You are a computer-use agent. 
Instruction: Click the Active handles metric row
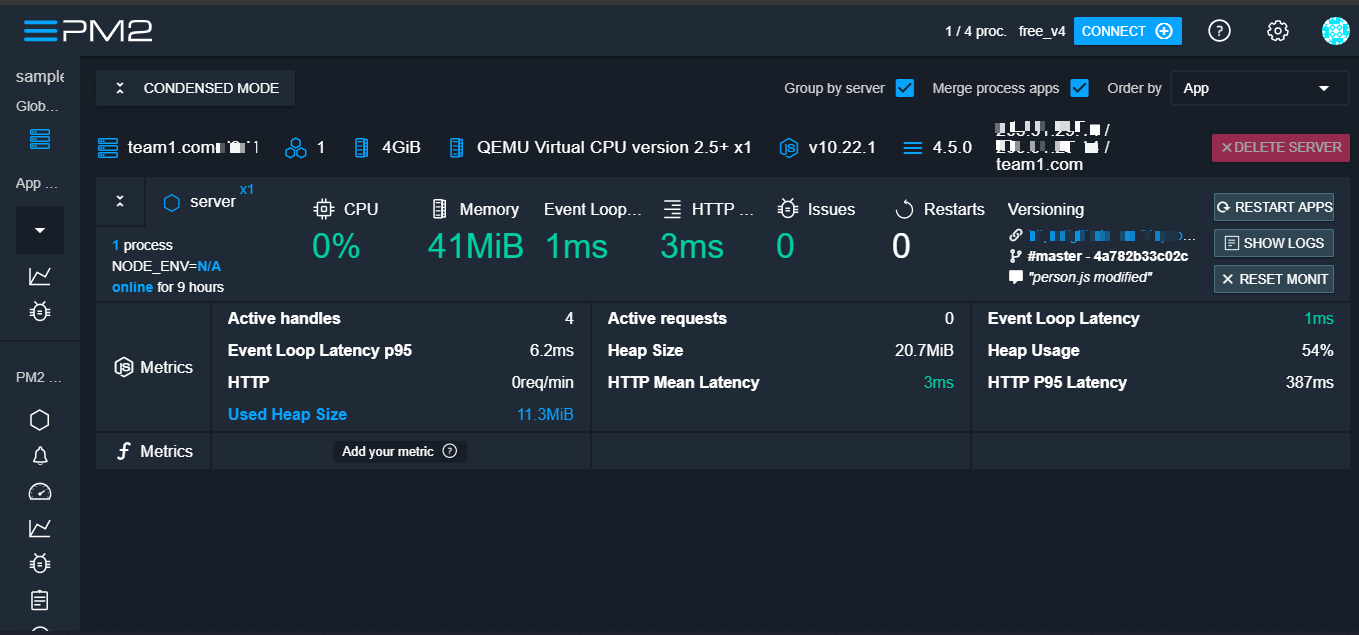click(x=401, y=319)
